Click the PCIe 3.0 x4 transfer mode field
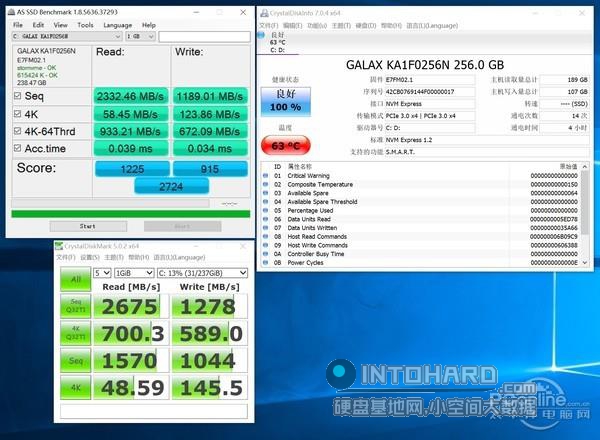 tap(430, 116)
